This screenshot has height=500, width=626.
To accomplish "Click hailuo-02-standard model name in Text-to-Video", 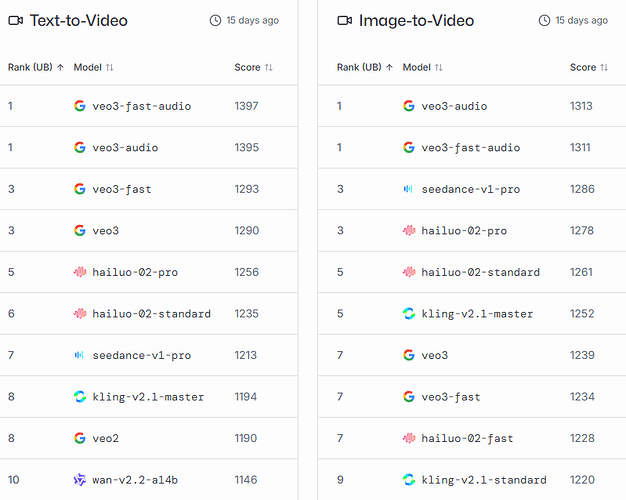I will click(x=151, y=314).
